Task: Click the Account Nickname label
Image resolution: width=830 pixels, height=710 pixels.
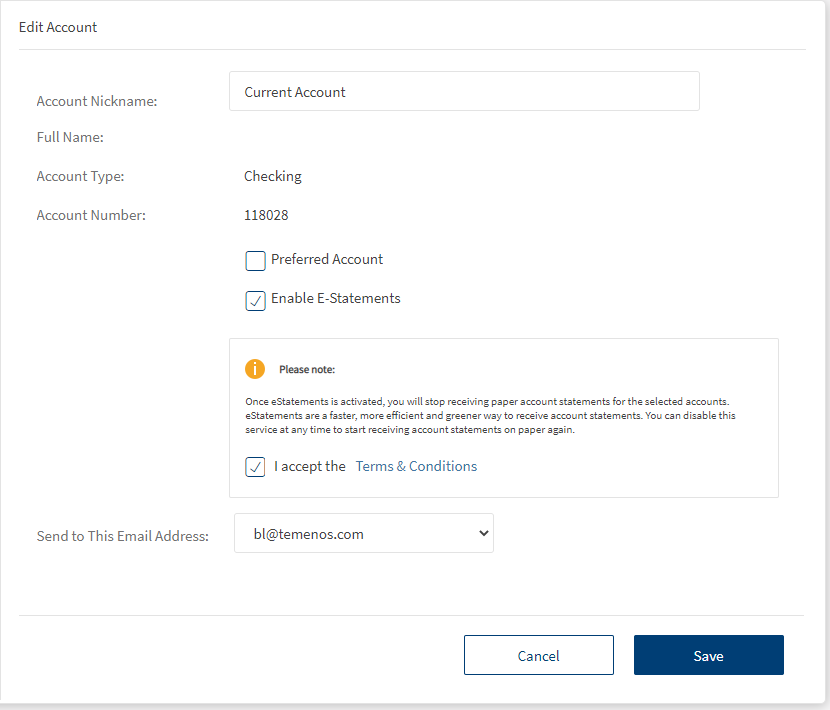Action: [97, 101]
